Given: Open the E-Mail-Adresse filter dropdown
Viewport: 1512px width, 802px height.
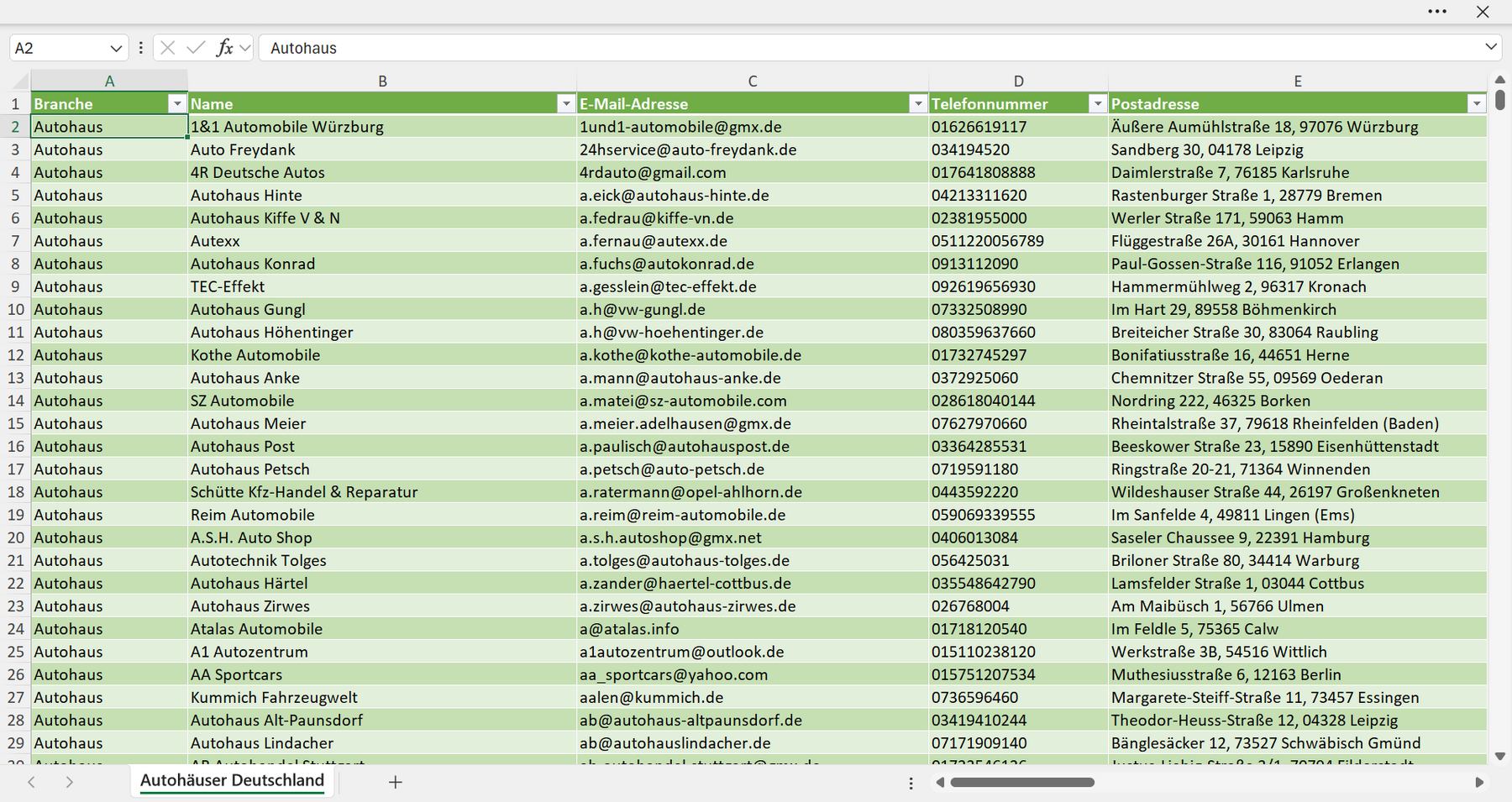Looking at the screenshot, I should click(918, 103).
